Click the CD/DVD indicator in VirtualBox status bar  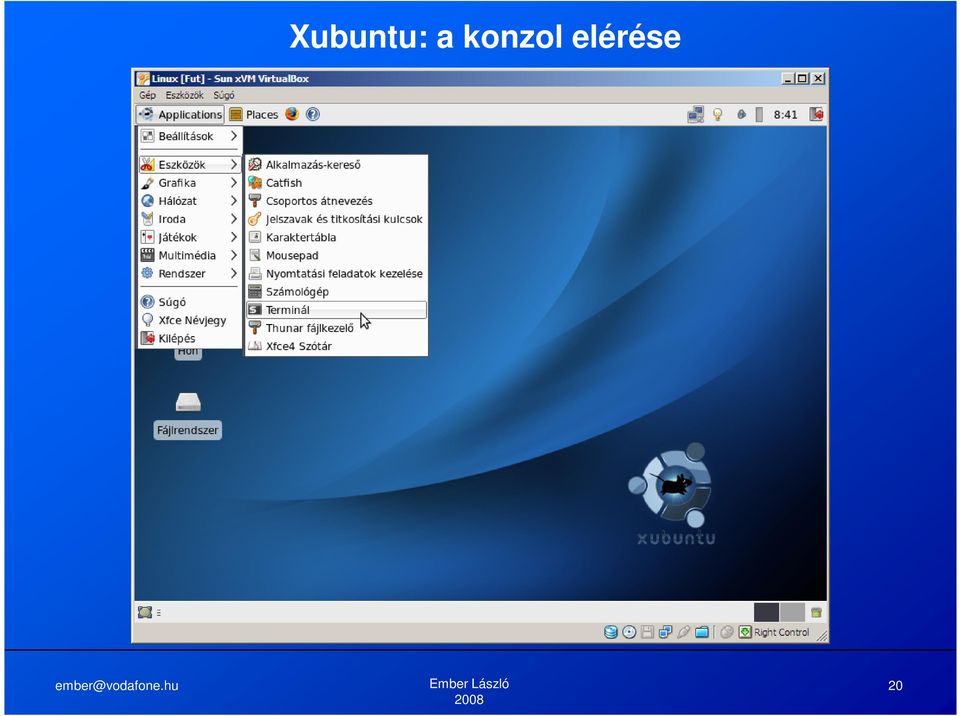tap(629, 632)
